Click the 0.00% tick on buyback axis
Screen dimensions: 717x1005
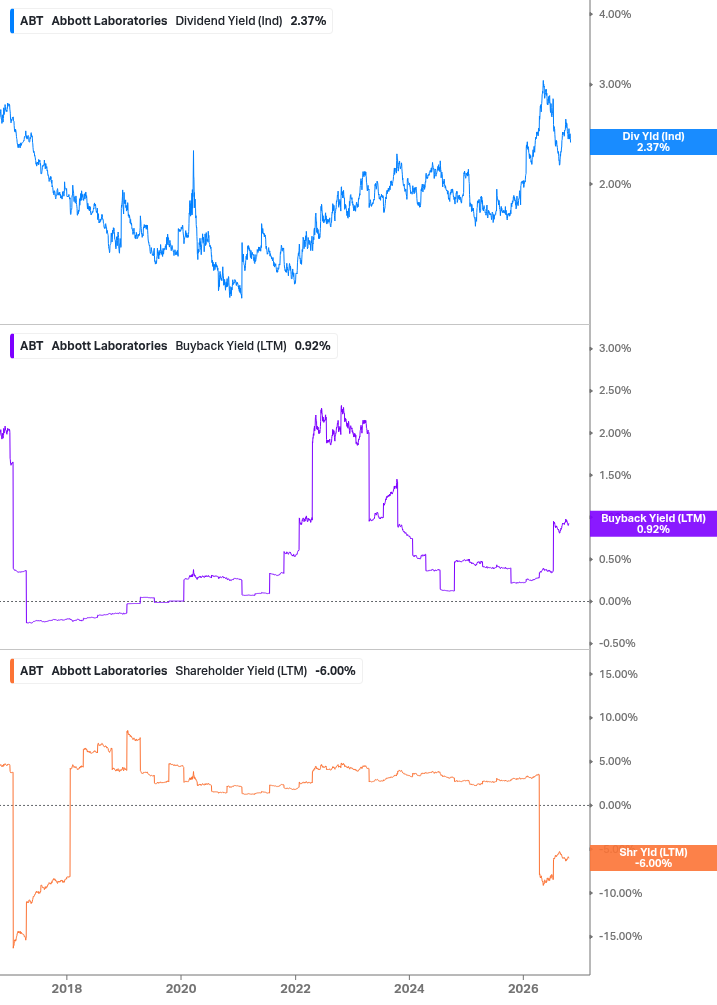pos(614,601)
